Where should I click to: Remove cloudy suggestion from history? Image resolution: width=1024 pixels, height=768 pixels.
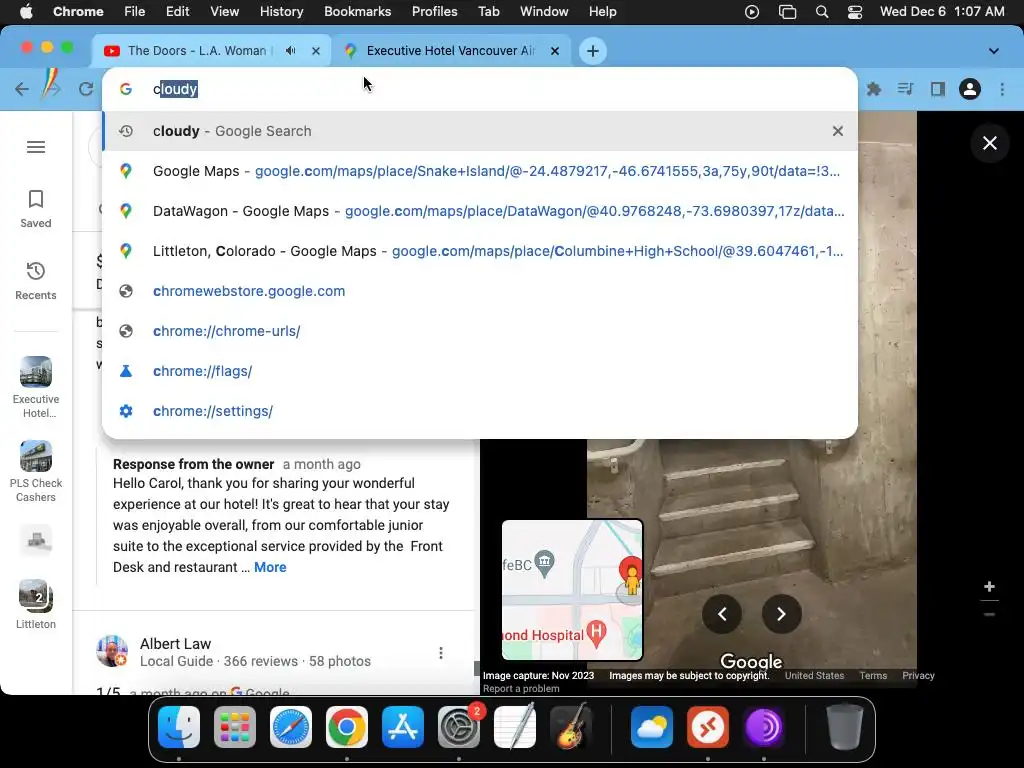click(x=837, y=131)
